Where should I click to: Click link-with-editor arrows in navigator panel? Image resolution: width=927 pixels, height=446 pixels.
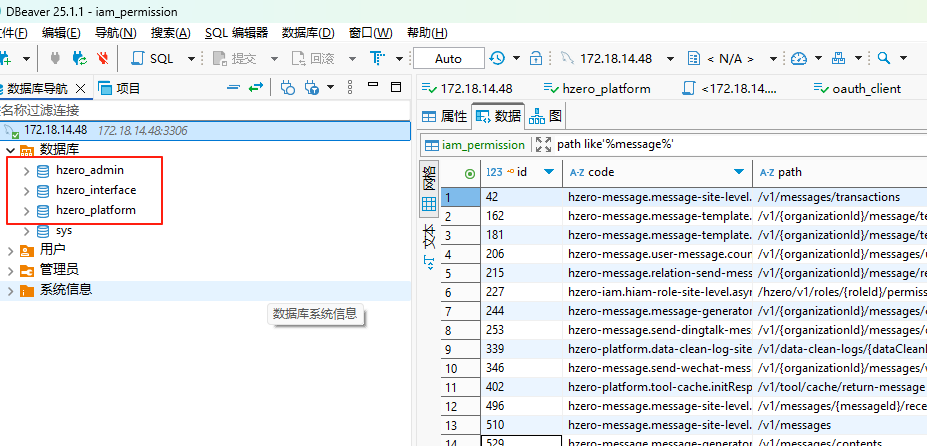tap(256, 88)
